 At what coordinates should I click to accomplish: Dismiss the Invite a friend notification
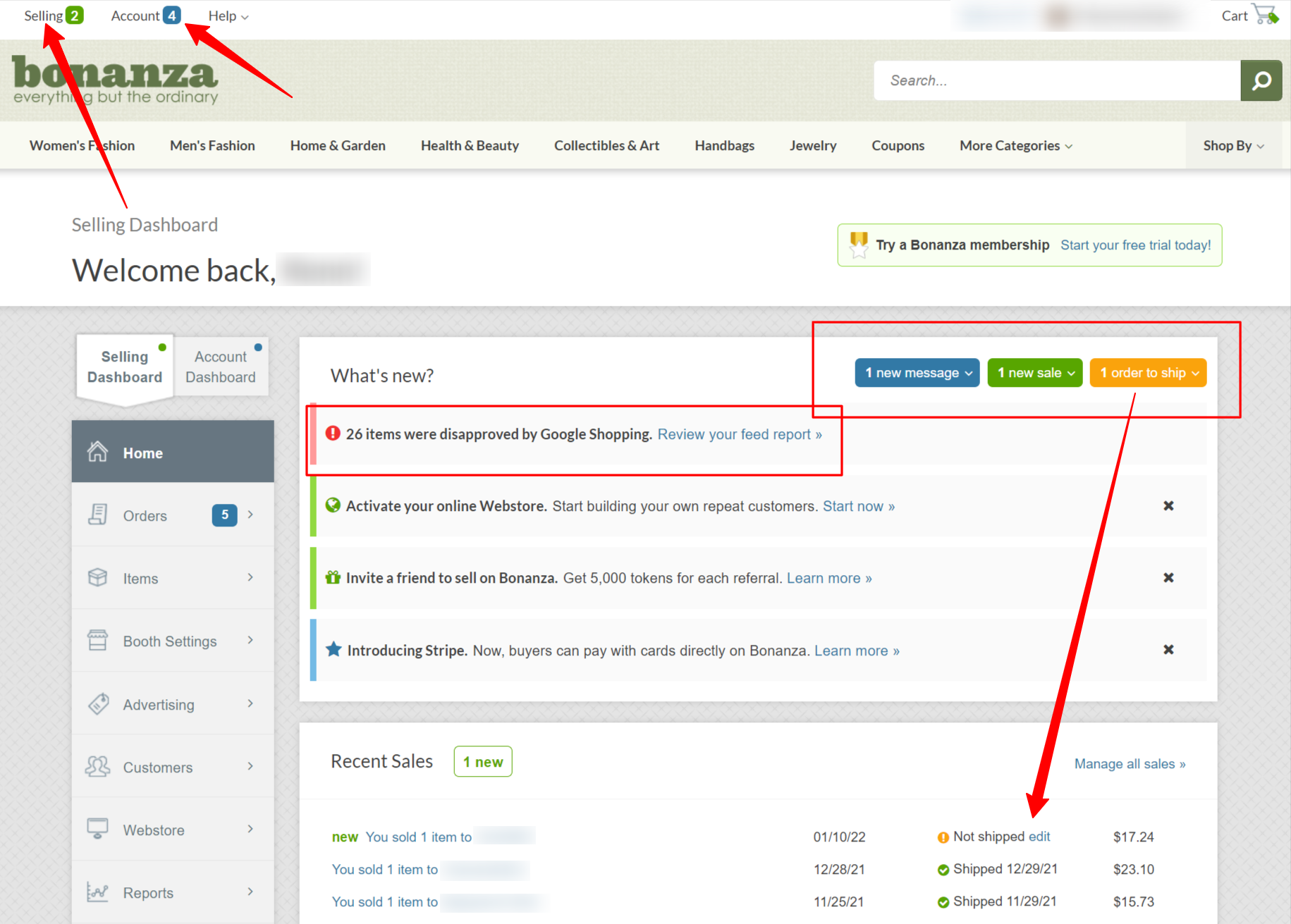click(1168, 578)
